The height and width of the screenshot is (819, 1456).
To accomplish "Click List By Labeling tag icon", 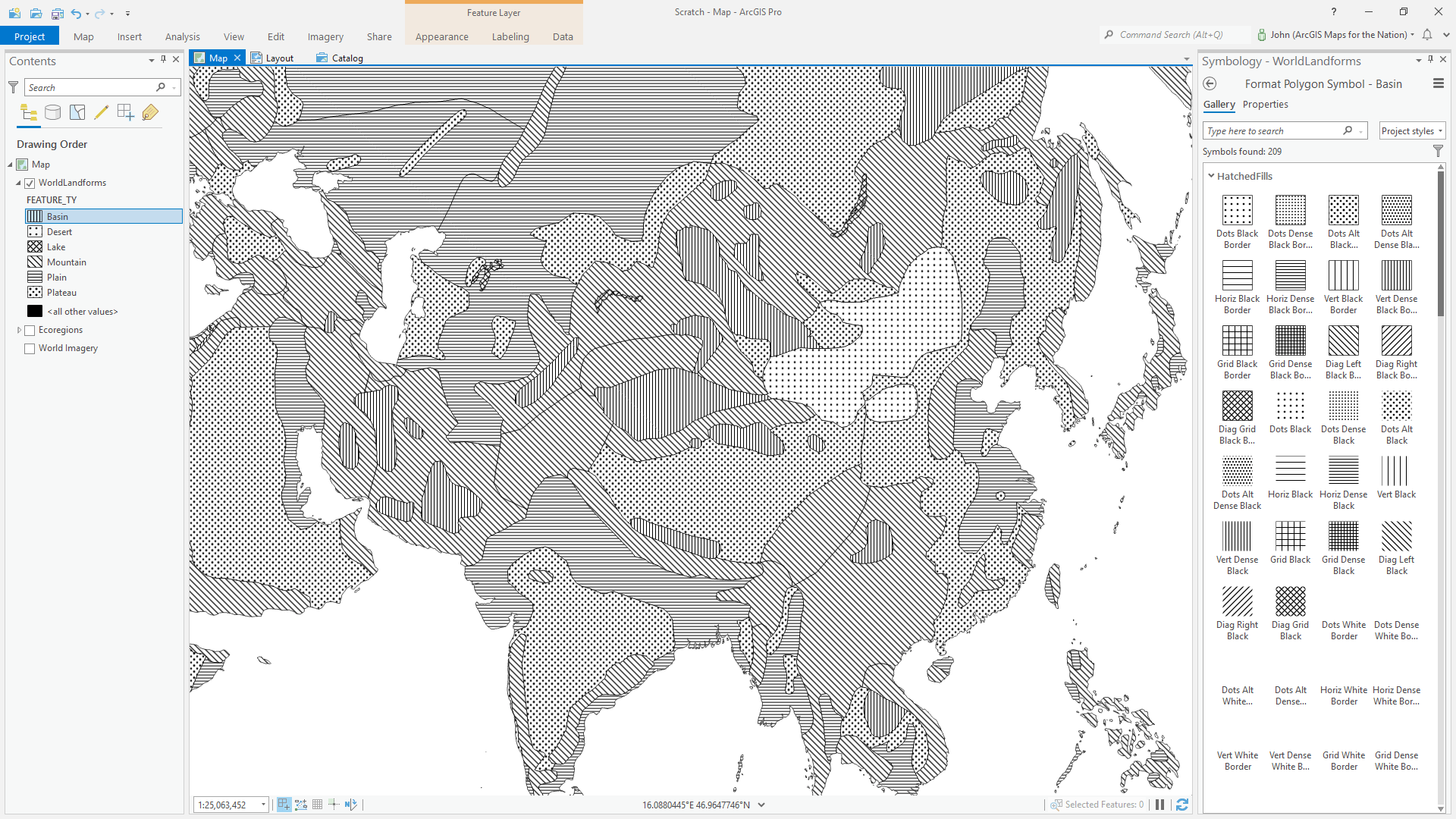I will (x=150, y=113).
